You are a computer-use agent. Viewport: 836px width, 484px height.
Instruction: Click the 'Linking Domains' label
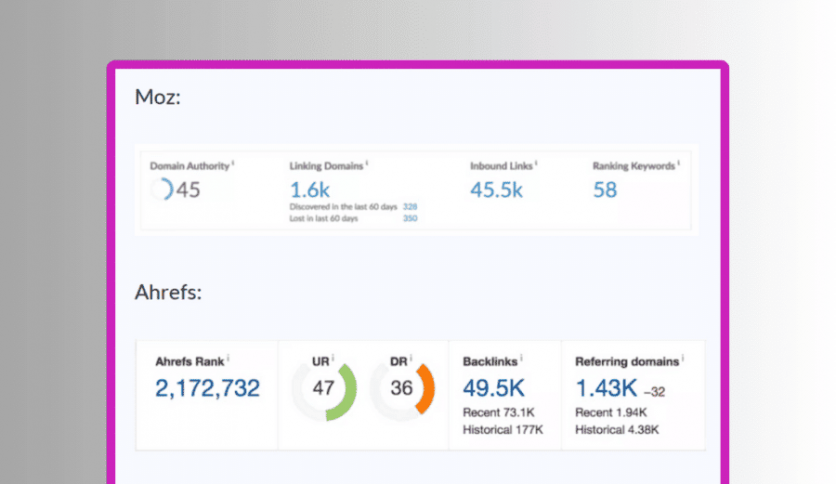326,166
